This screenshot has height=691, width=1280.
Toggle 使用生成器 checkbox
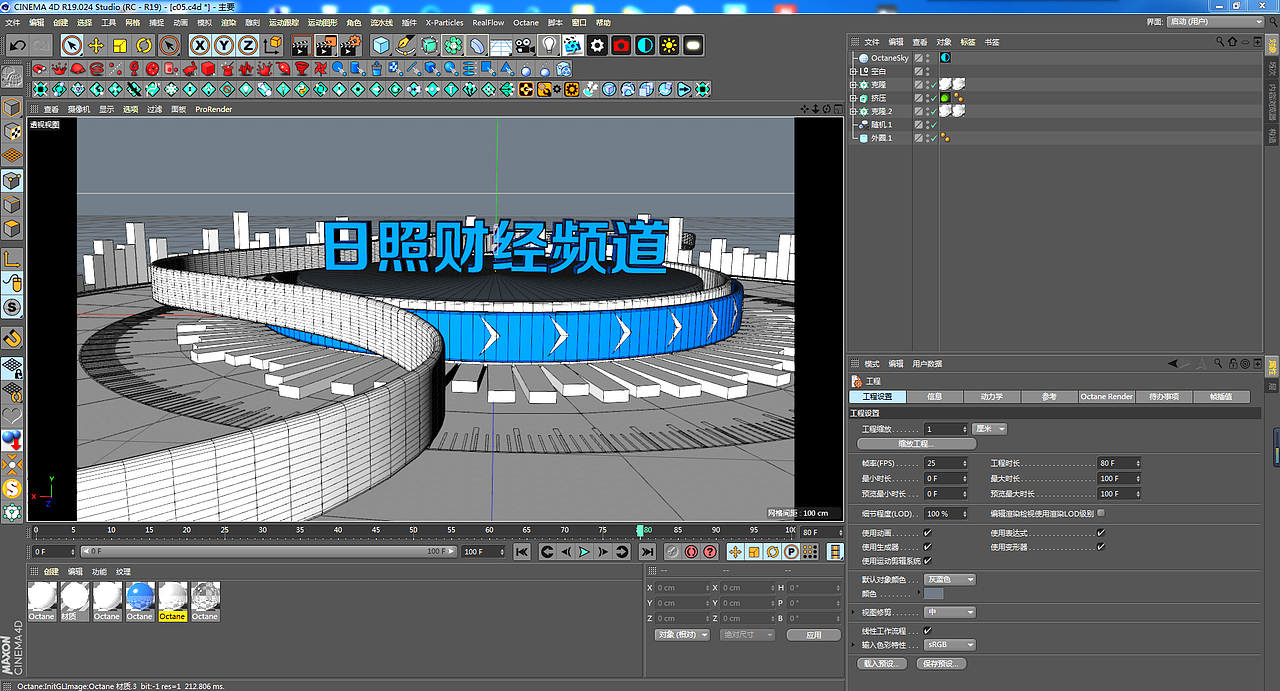(x=928, y=547)
